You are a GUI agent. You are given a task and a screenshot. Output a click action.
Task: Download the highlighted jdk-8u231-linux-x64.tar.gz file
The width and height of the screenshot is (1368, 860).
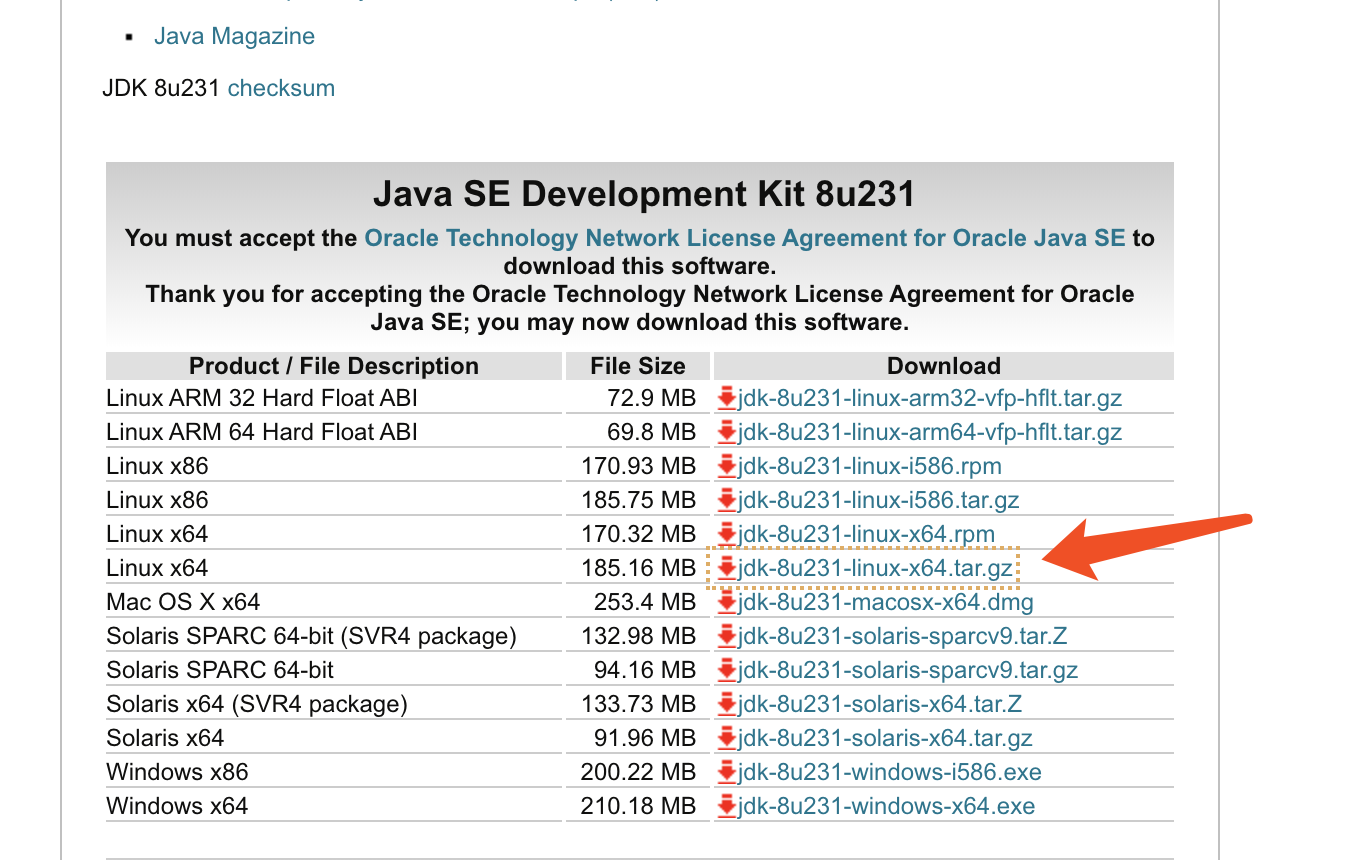tap(872, 567)
